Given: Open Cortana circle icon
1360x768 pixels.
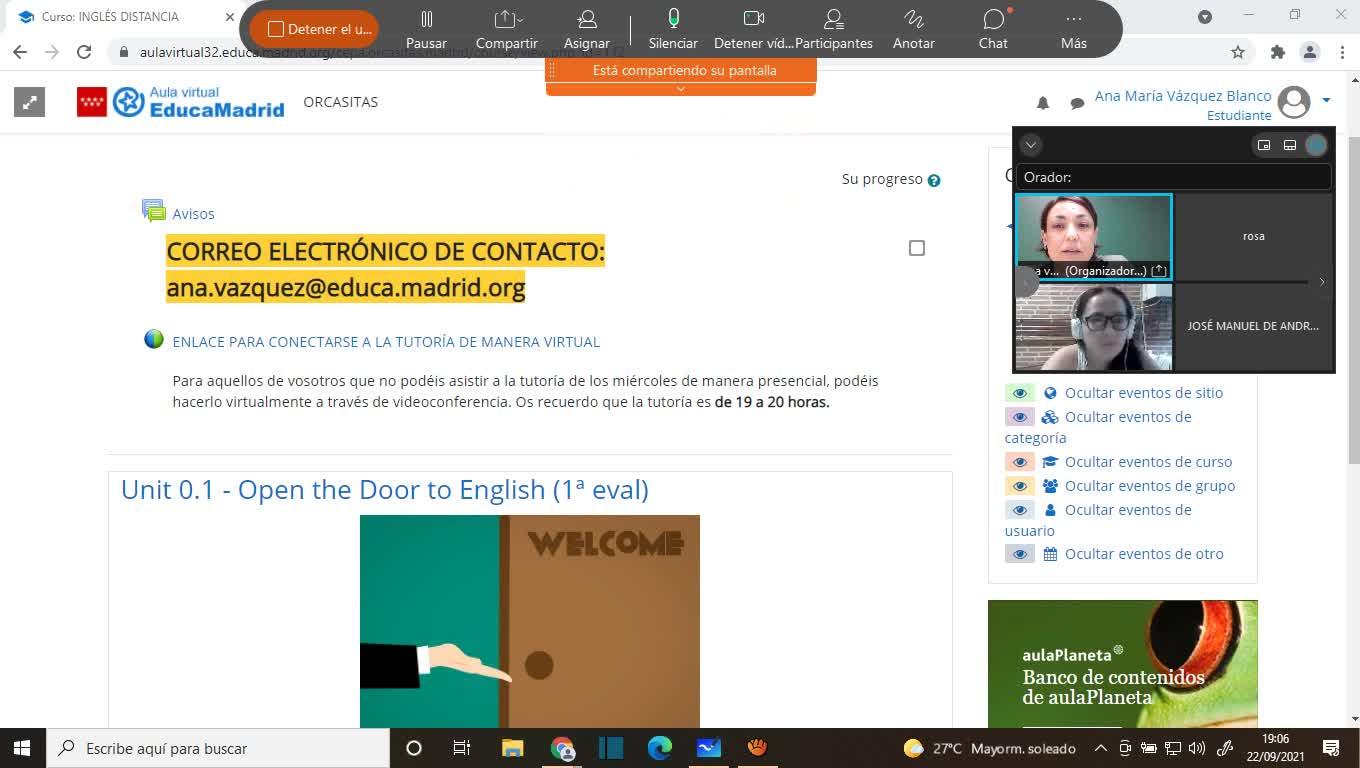Looking at the screenshot, I should [x=414, y=748].
